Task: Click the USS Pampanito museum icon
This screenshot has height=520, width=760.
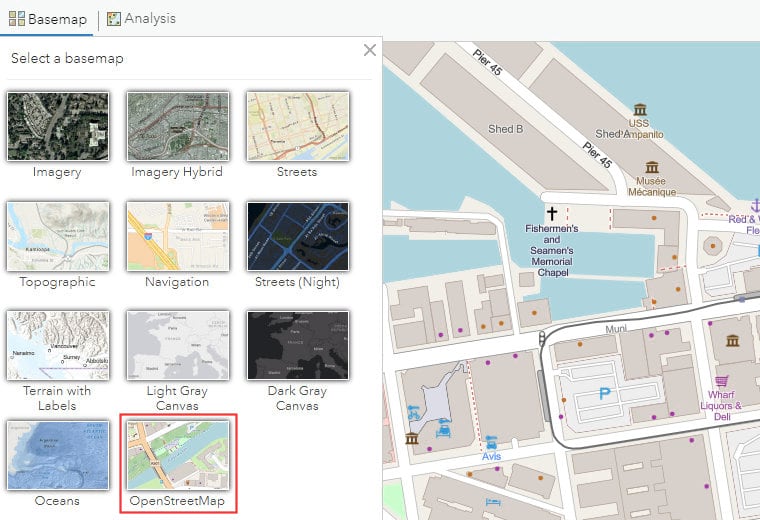Action: point(639,108)
